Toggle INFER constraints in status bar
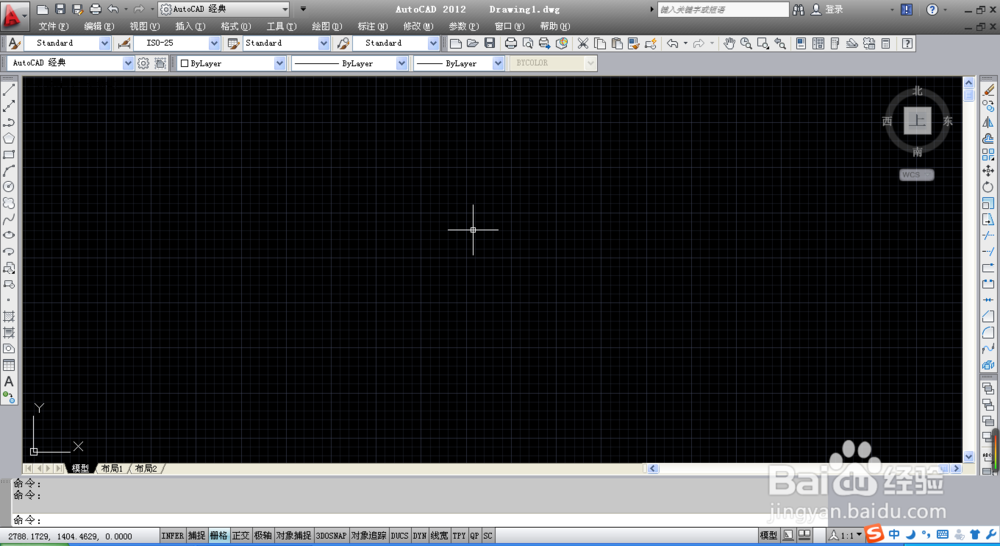1000x546 pixels. [x=172, y=536]
